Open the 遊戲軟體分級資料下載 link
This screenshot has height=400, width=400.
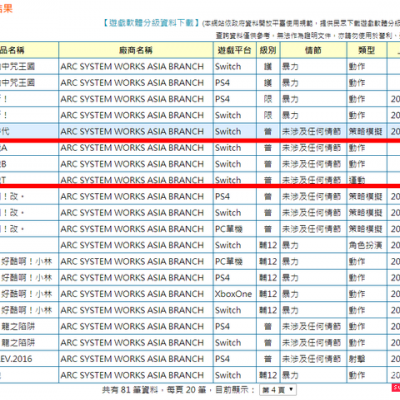pos(151,23)
